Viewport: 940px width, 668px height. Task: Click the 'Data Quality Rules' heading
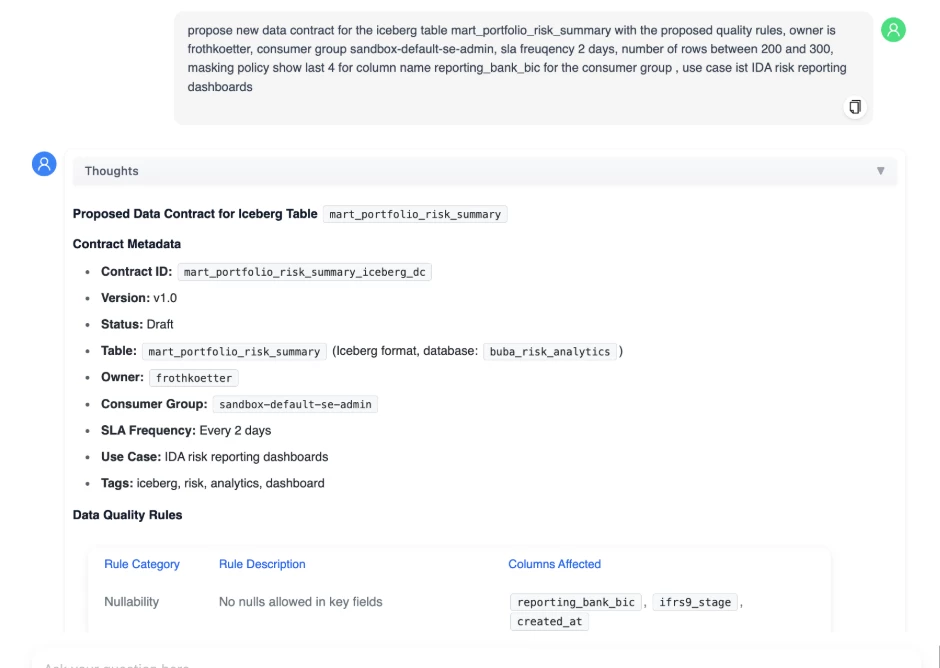(128, 515)
